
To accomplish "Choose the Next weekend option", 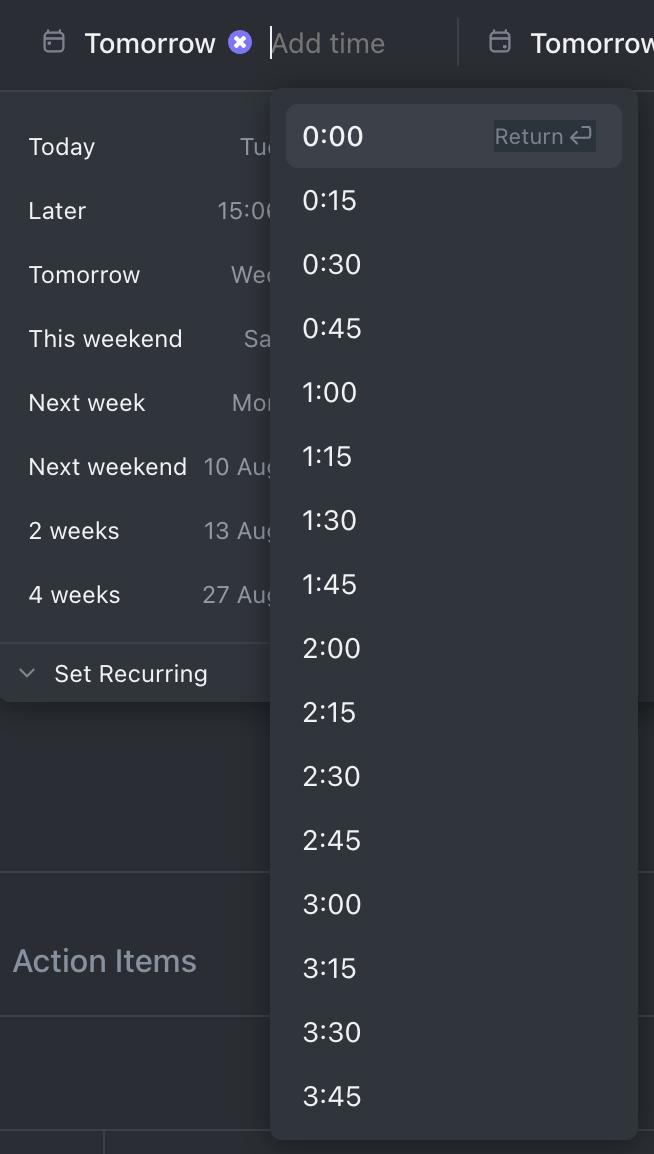I will [x=108, y=467].
